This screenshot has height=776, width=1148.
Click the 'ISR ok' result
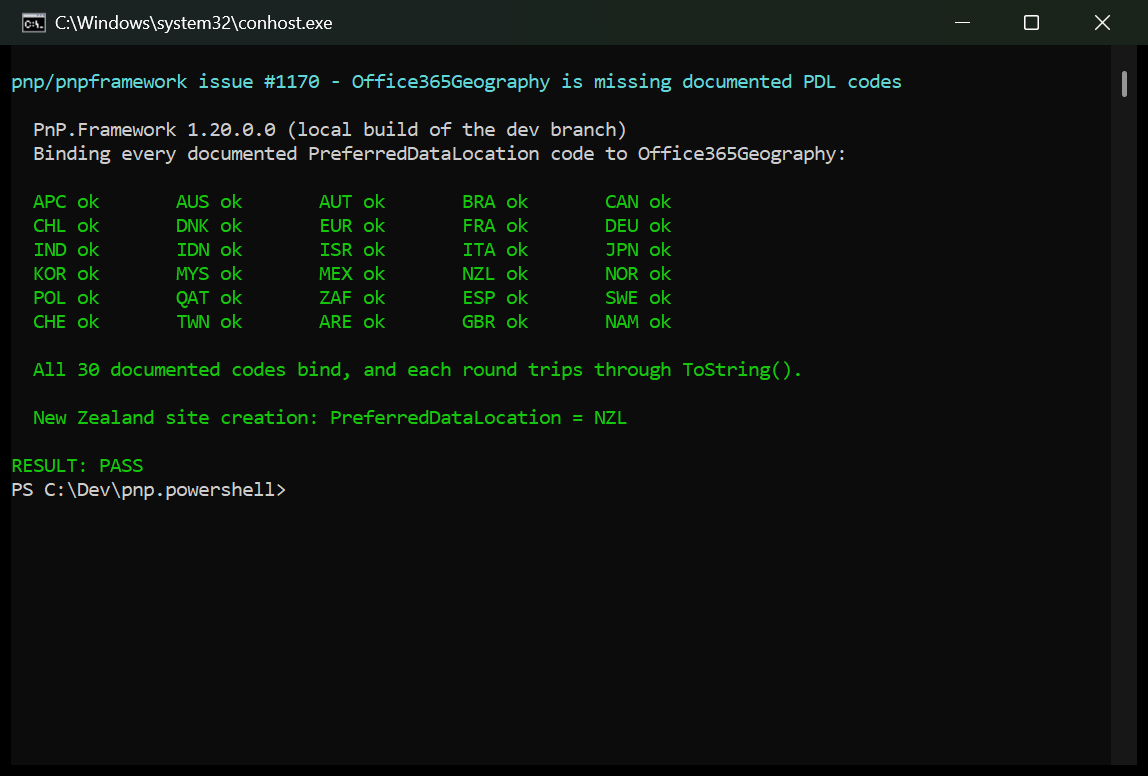click(352, 250)
